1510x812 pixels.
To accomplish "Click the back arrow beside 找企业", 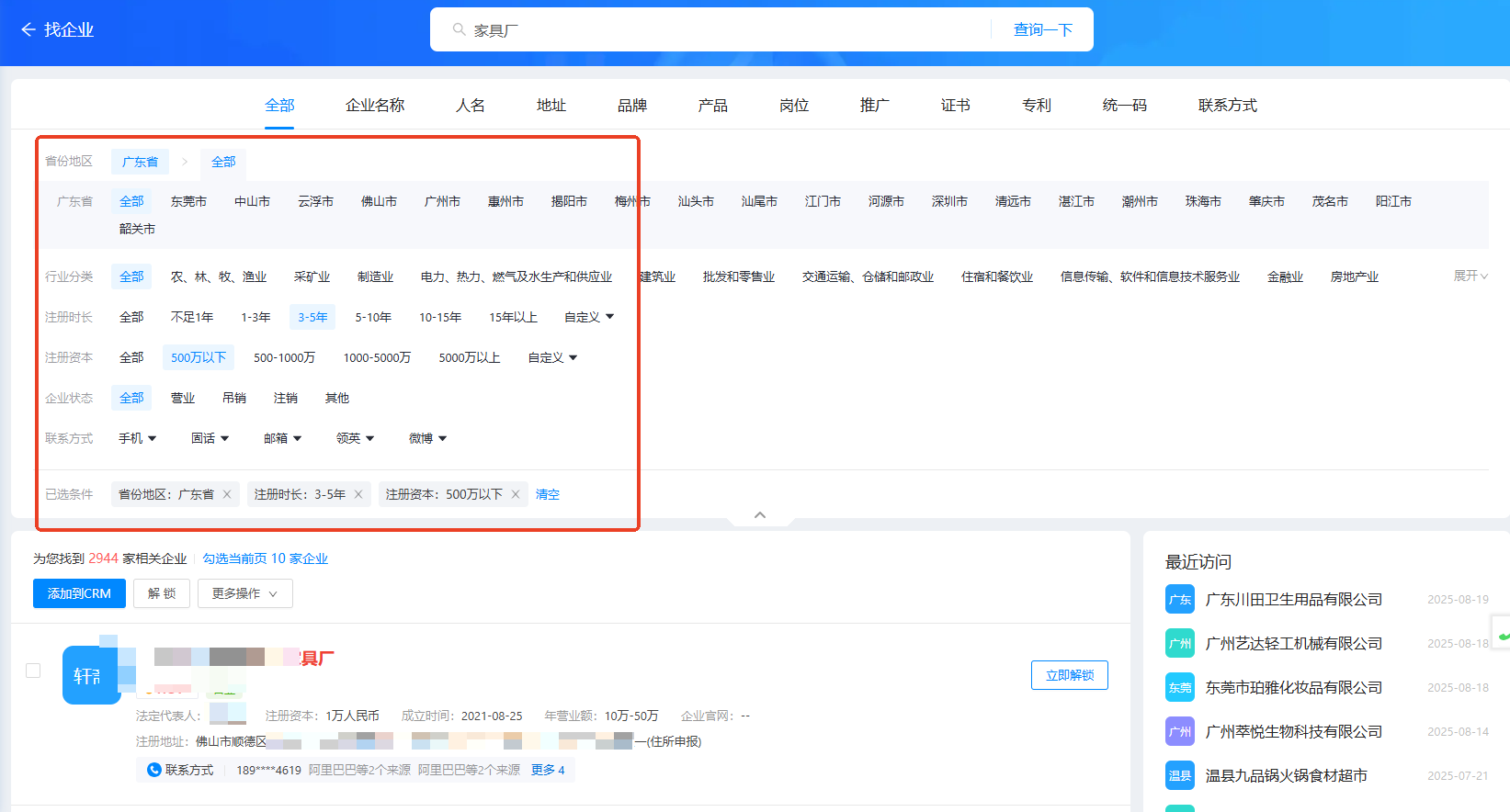I will (x=28, y=29).
